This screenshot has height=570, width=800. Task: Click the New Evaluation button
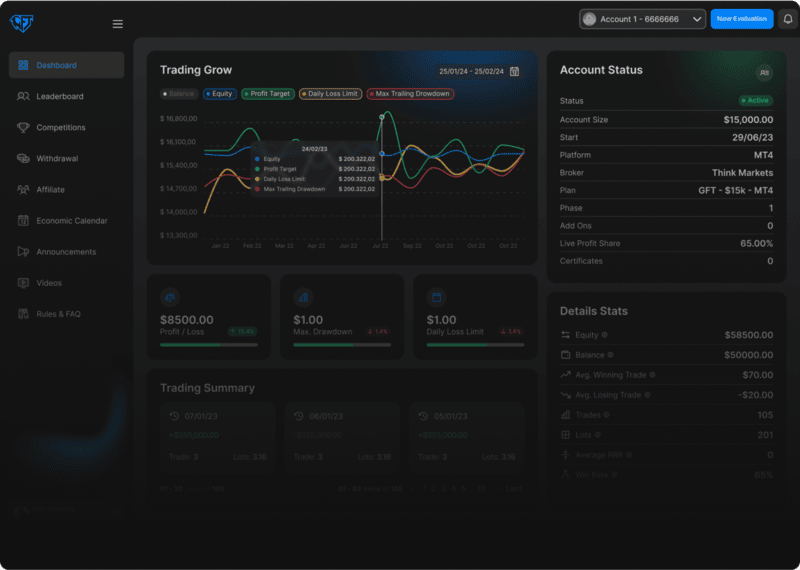[741, 19]
